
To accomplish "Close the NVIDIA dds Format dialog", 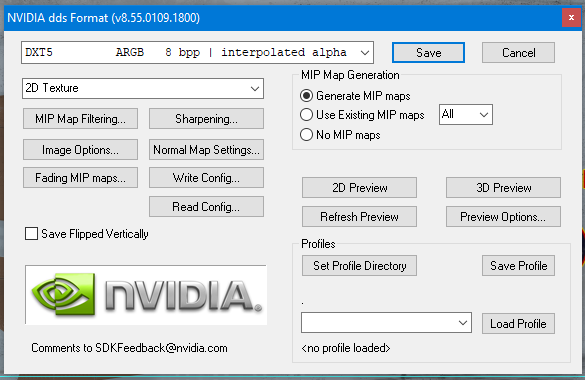I will (571, 18).
